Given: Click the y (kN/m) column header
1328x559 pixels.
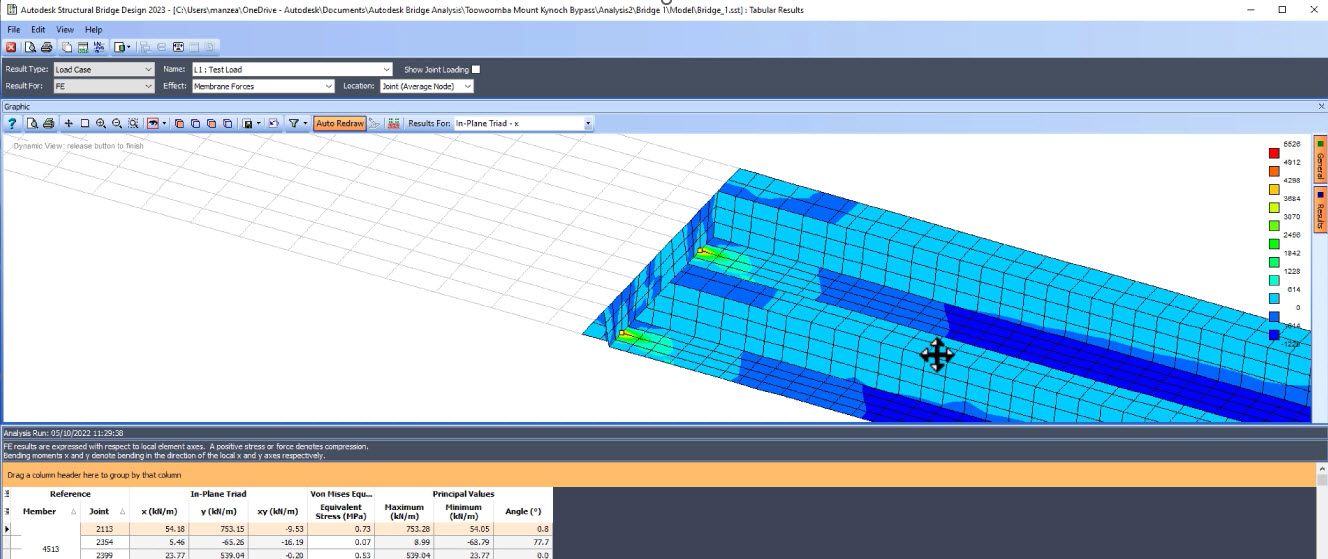Looking at the screenshot, I should point(218,511).
